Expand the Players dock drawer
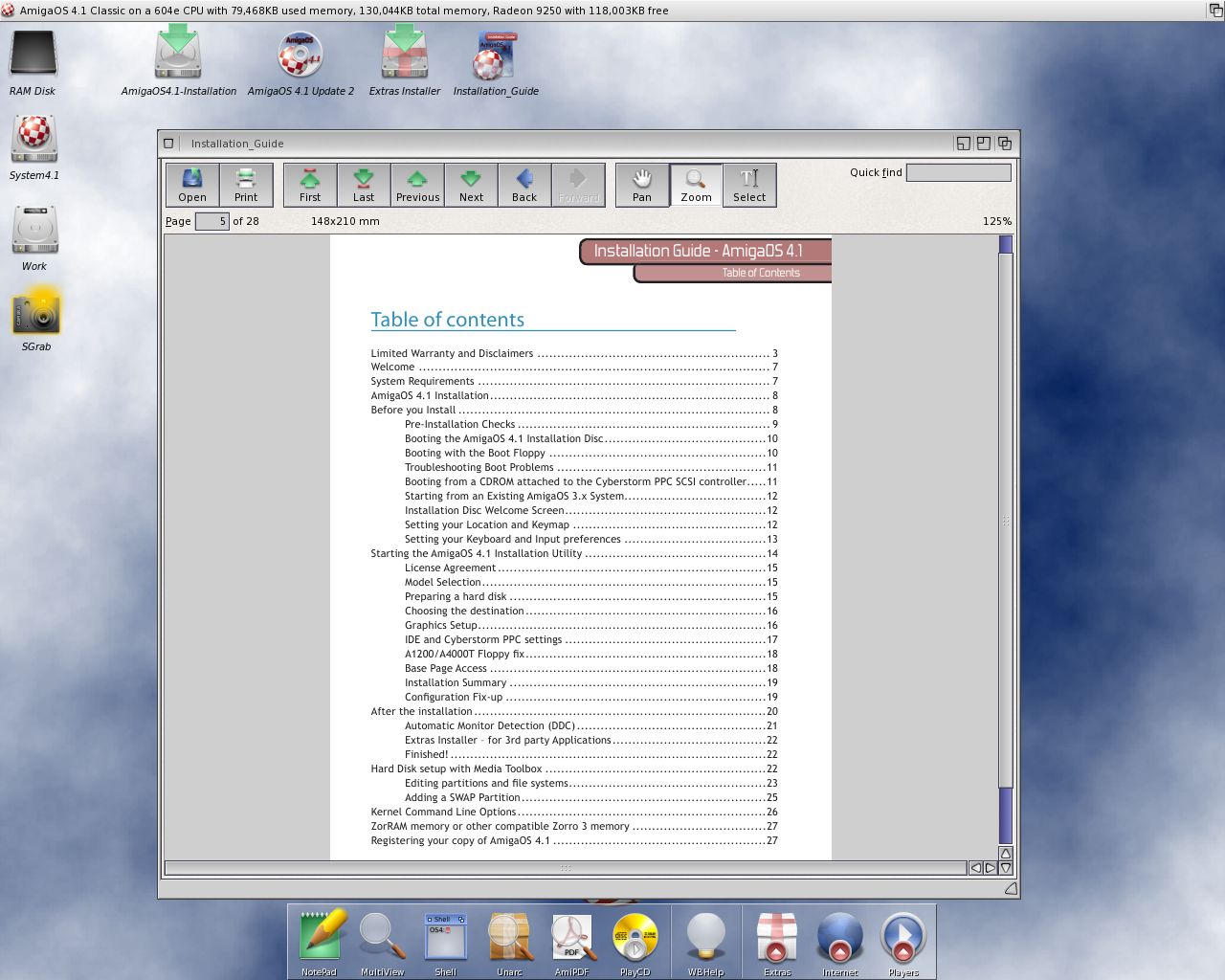This screenshot has height=980, width=1225. coord(902,943)
